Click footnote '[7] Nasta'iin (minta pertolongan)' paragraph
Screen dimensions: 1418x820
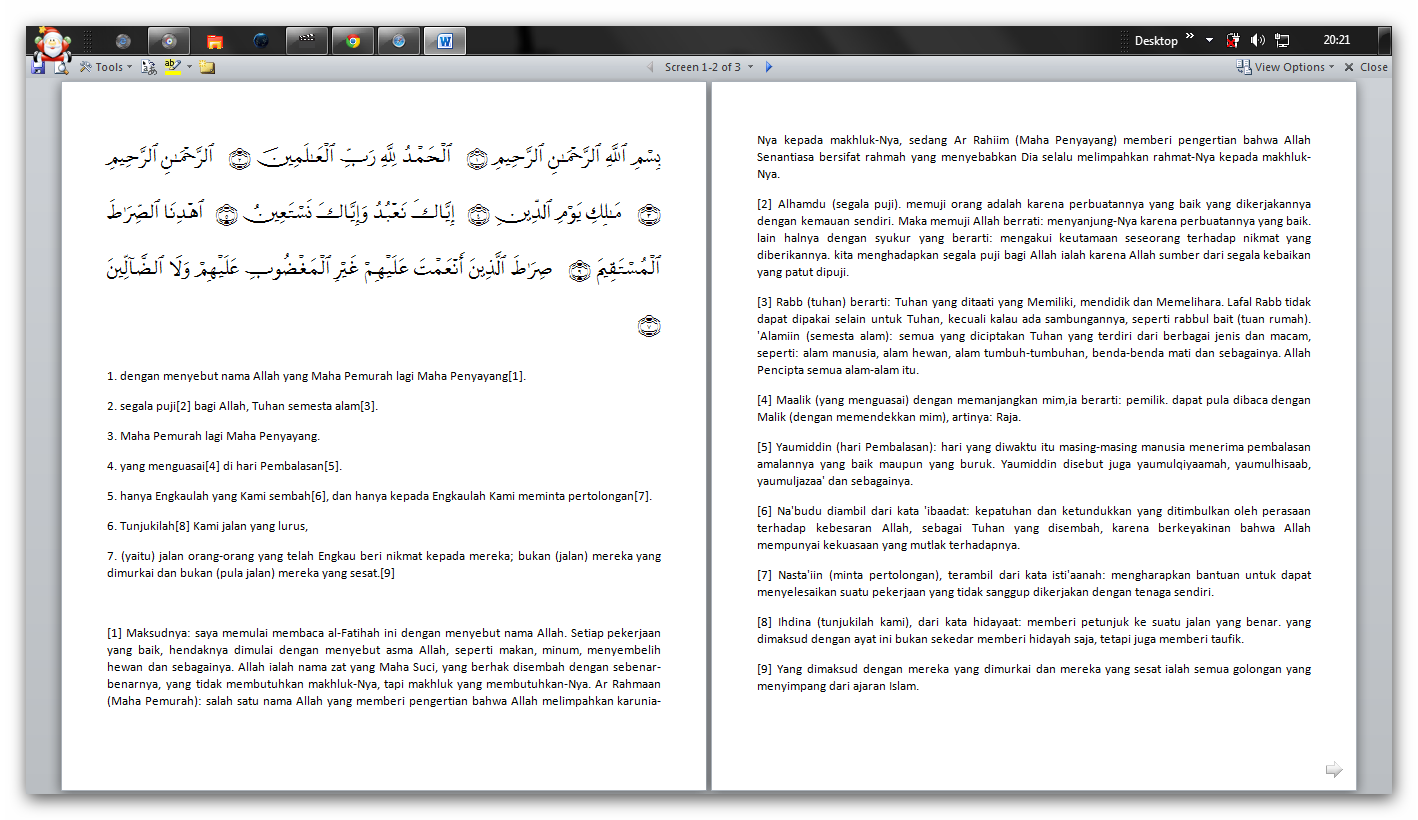(1034, 583)
